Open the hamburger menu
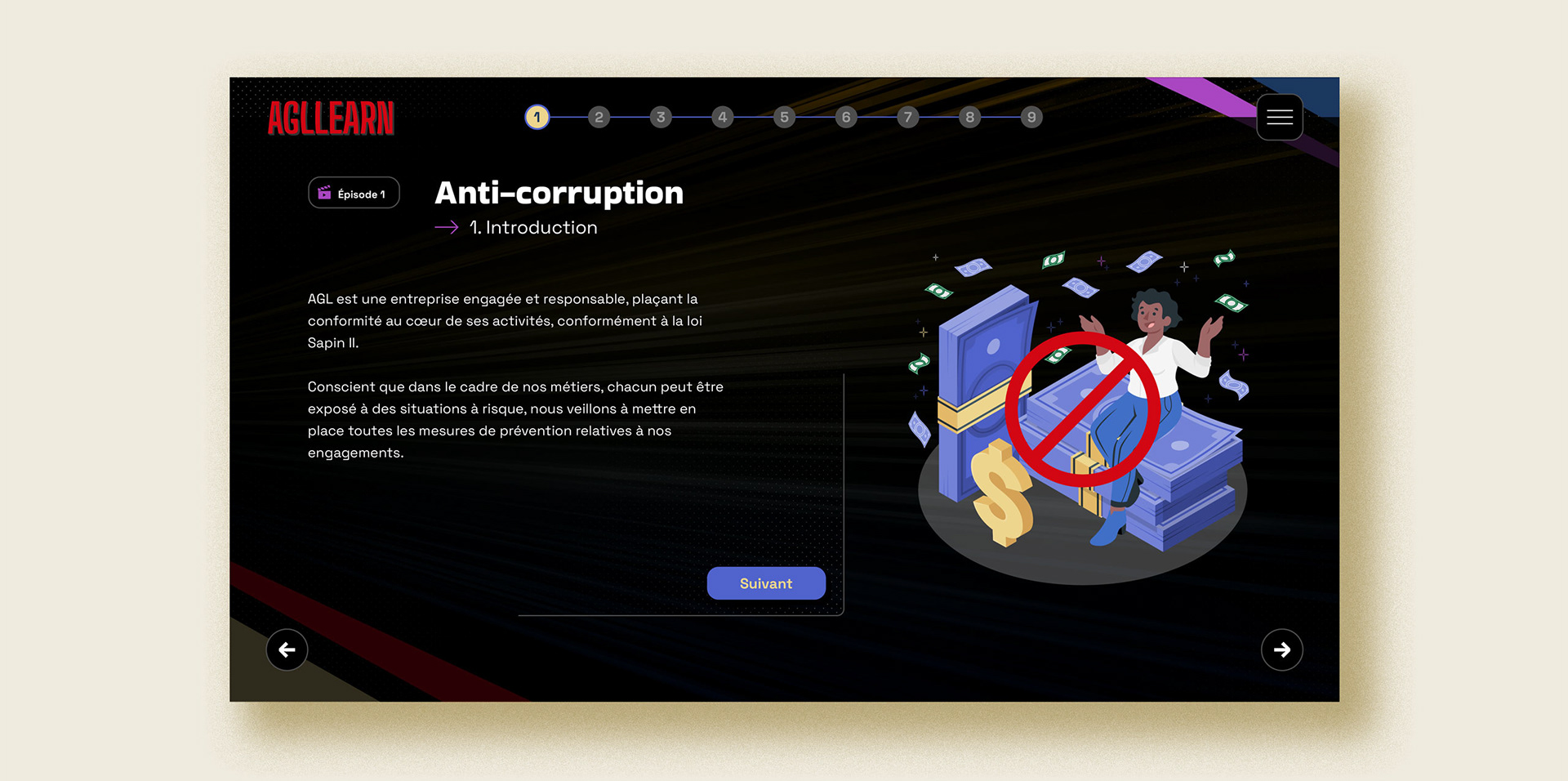Viewport: 1568px width, 781px height. pyautogui.click(x=1279, y=118)
